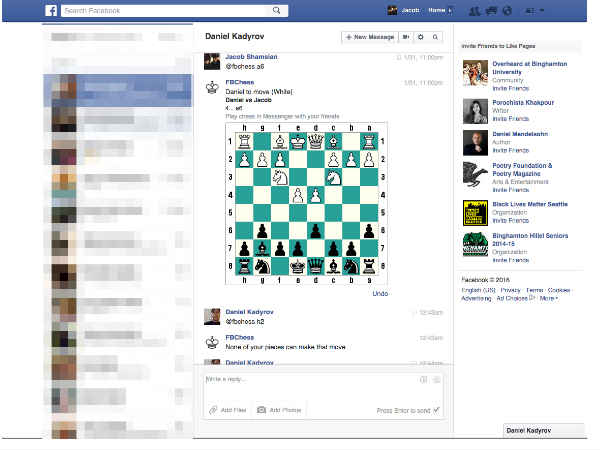The width and height of the screenshot is (600, 450).
Task: Click Jacob Shamsian's message avatar
Action: pos(212,62)
